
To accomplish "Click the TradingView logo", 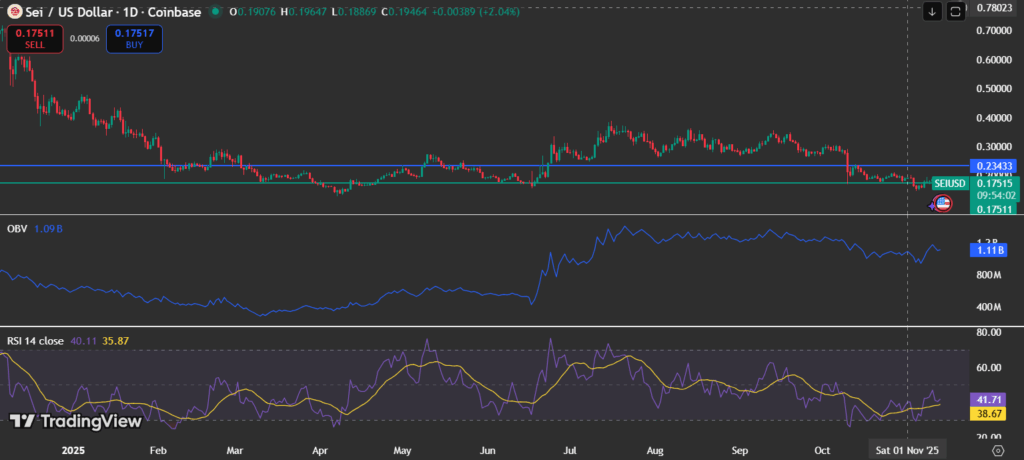I will (x=75, y=421).
